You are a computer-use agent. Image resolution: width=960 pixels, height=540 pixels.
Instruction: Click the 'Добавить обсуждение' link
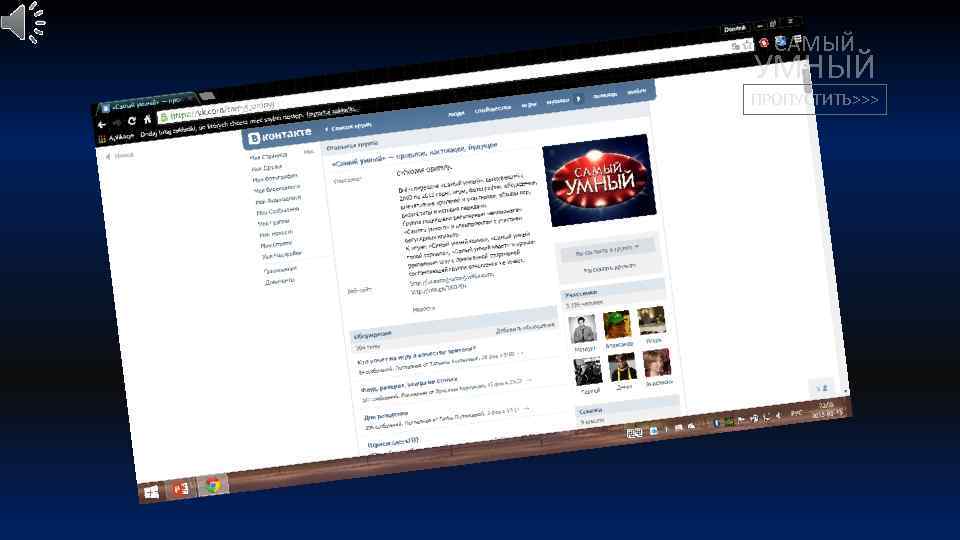525,329
